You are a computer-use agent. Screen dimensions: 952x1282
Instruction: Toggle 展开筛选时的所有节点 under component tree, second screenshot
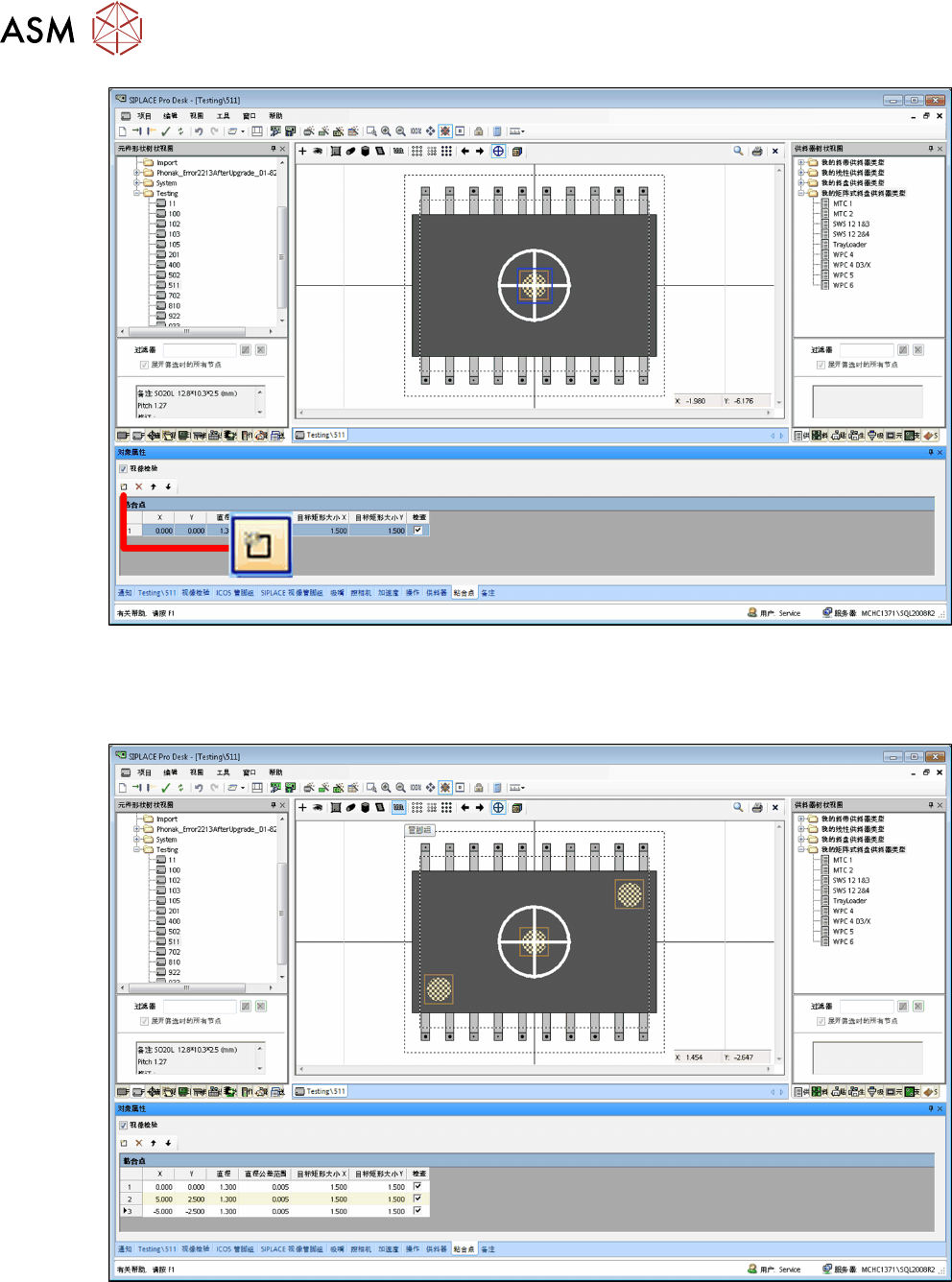pyautogui.click(x=144, y=1021)
